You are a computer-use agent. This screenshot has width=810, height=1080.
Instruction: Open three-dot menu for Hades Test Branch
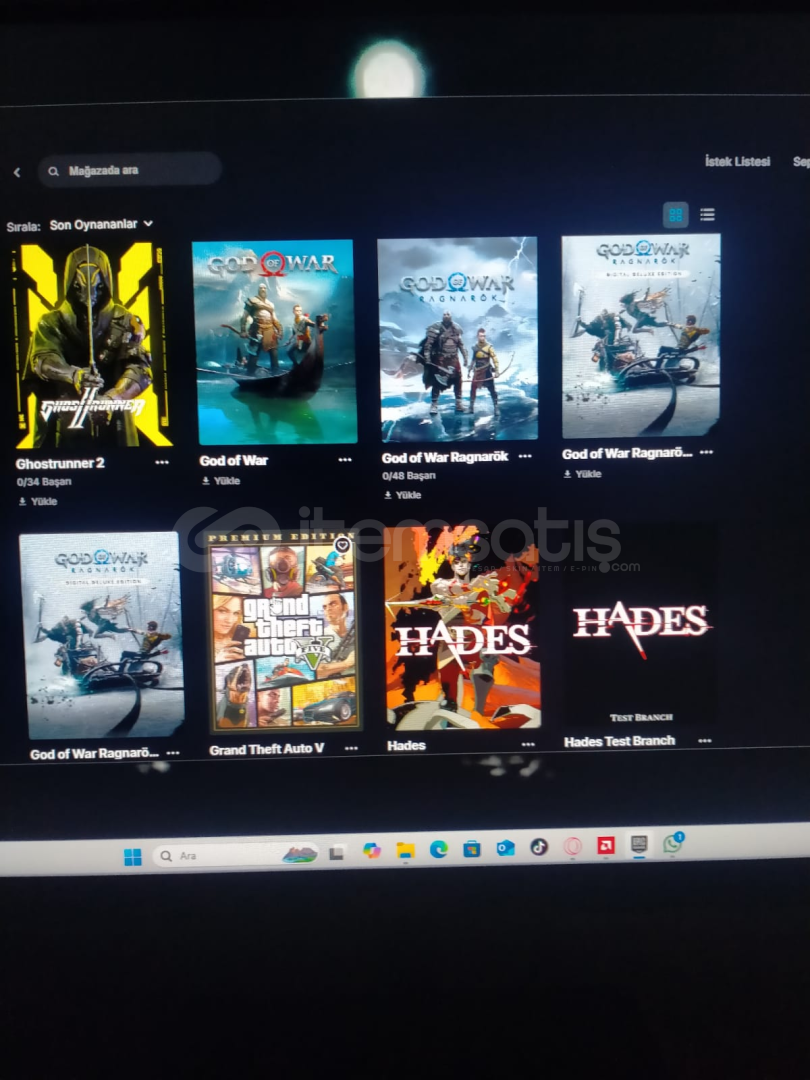tap(705, 740)
